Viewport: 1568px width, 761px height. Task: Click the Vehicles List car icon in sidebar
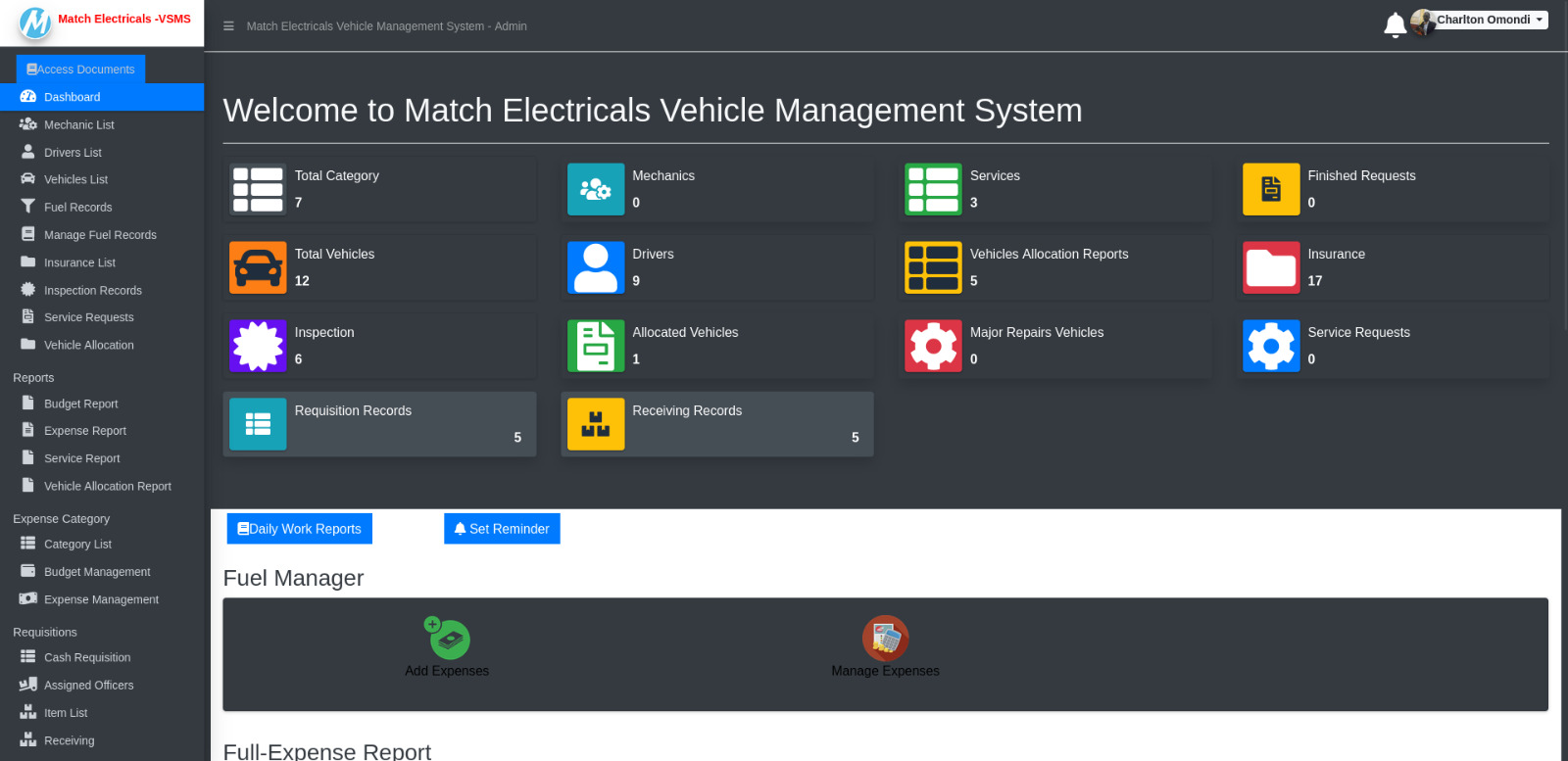pos(28,179)
